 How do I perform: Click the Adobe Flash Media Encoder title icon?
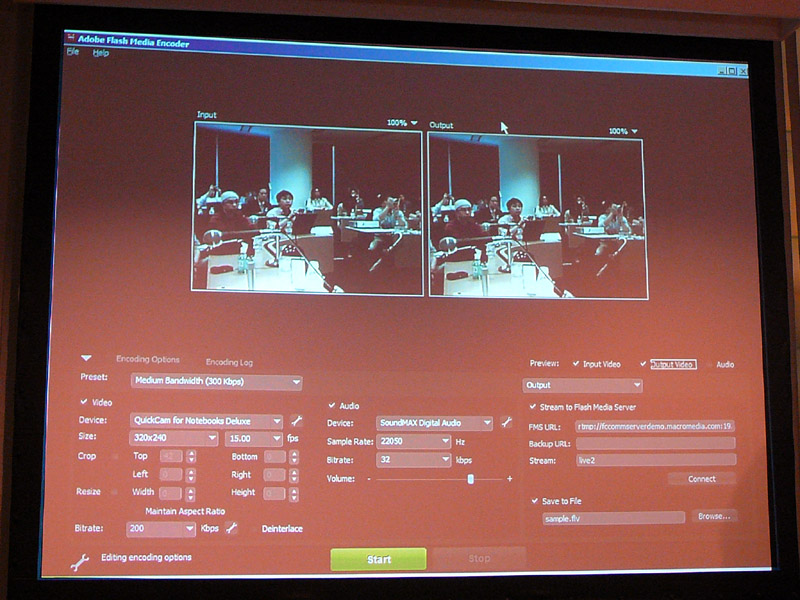[x=70, y=37]
